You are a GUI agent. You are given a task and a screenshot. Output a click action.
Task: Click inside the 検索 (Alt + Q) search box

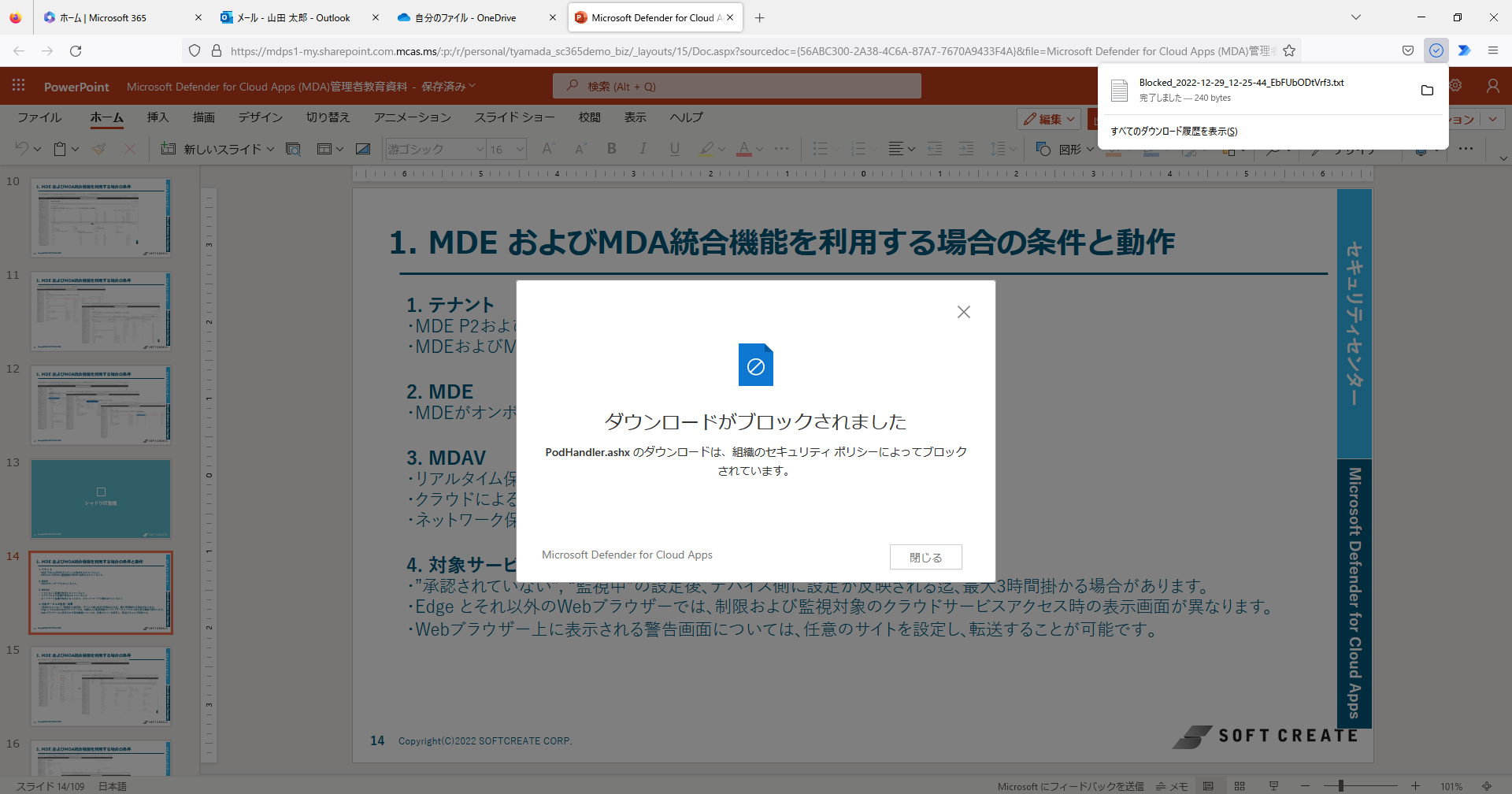737,86
